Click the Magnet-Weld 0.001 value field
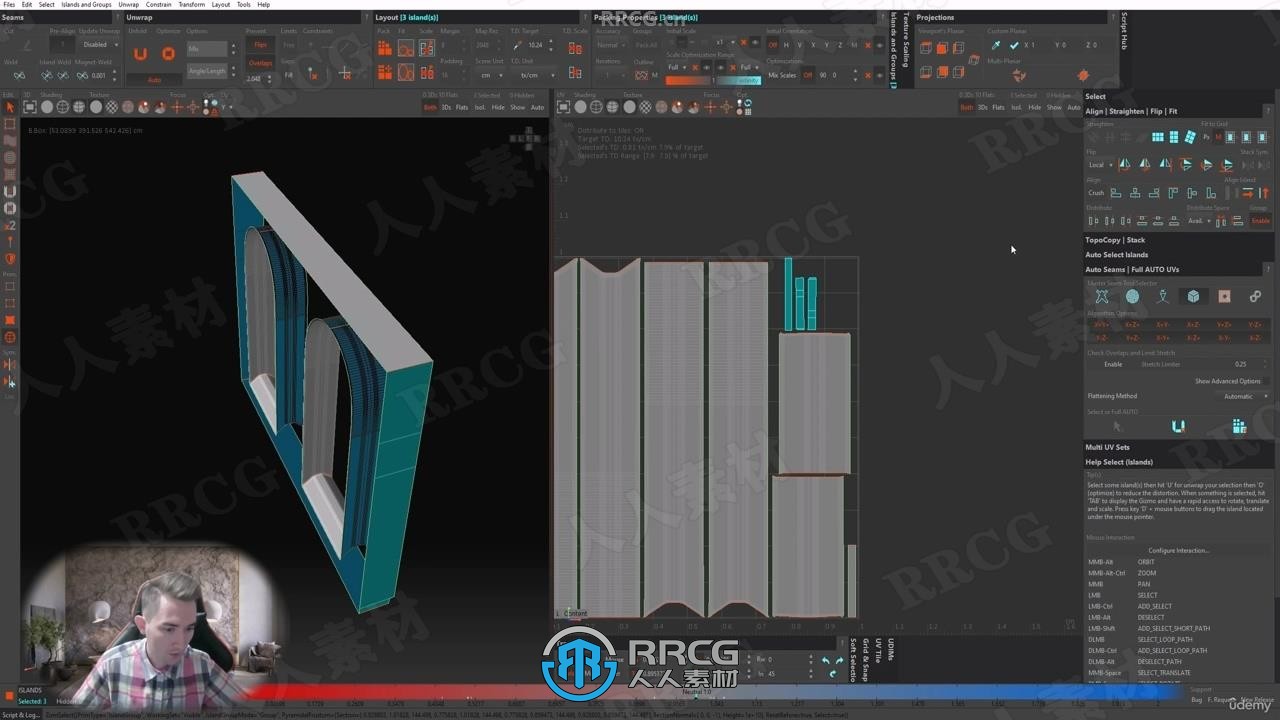1280x720 pixels. click(x=100, y=75)
